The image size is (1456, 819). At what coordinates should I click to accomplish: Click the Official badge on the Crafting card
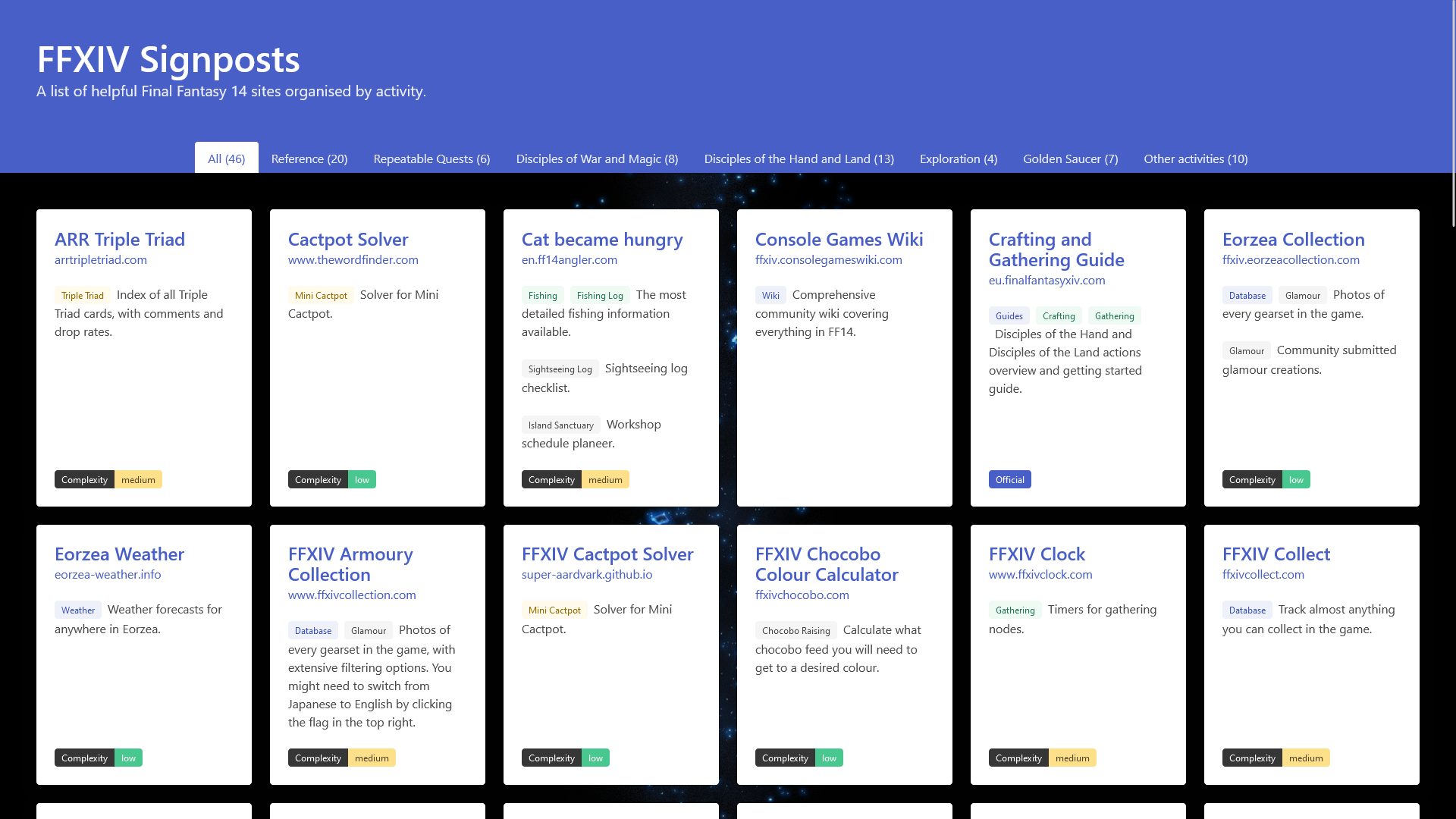(x=1009, y=480)
